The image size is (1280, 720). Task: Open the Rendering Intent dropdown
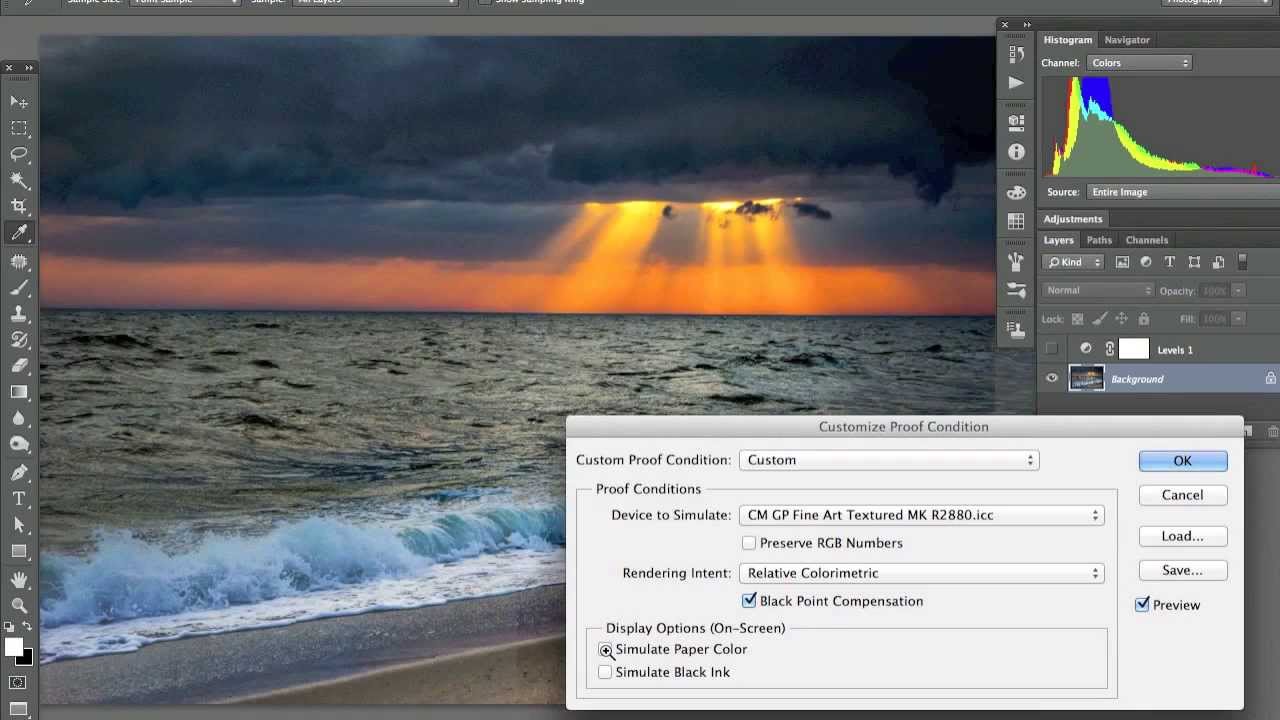pyautogui.click(x=921, y=573)
